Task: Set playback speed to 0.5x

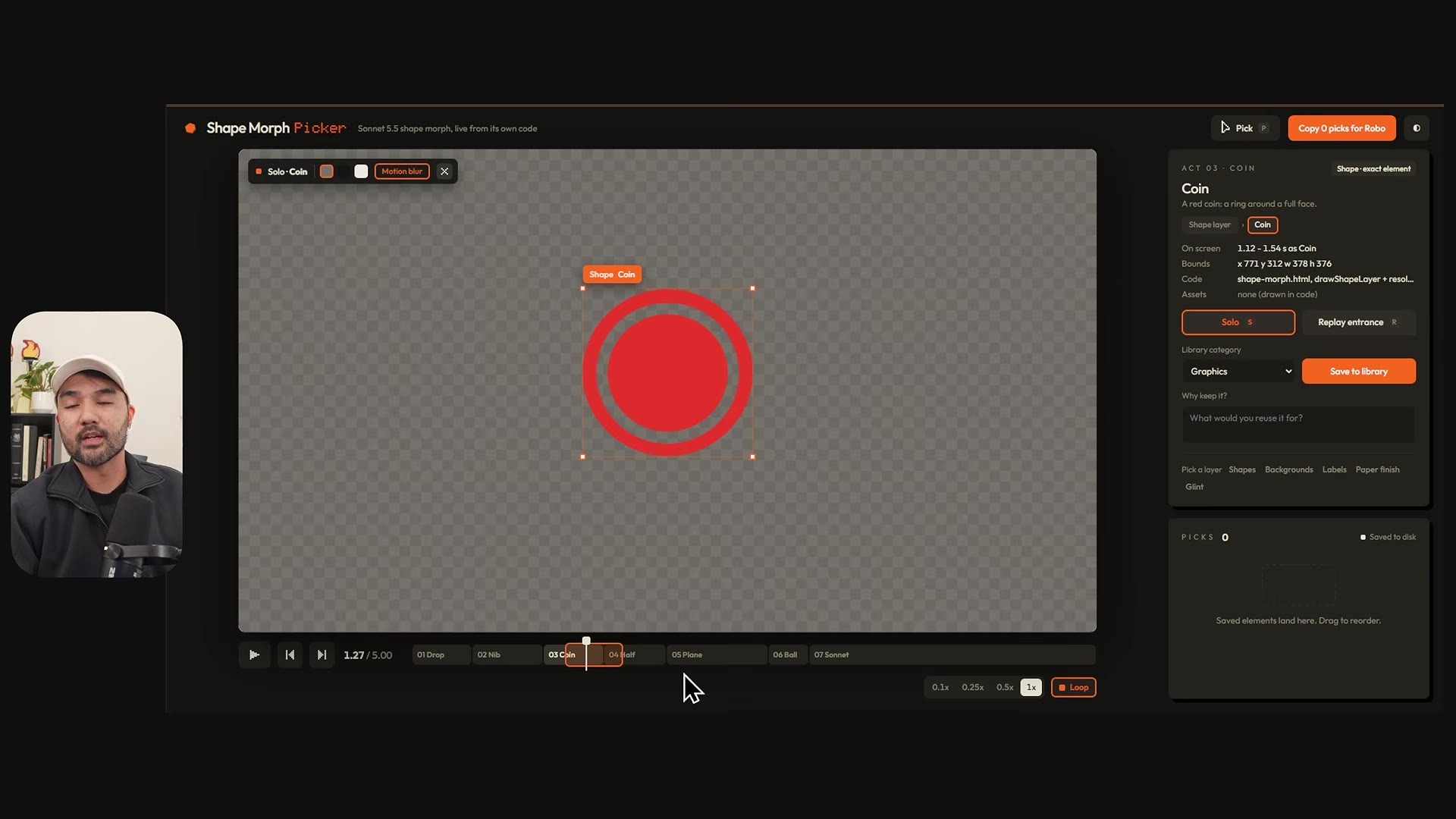Action: point(1005,687)
